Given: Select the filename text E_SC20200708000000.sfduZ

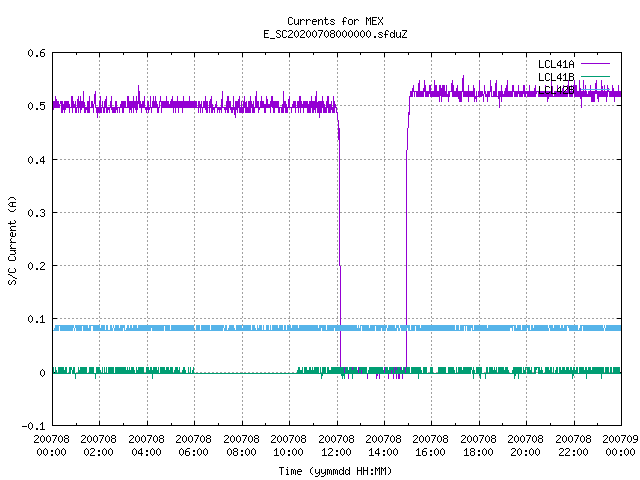Looking at the screenshot, I should point(335,34).
